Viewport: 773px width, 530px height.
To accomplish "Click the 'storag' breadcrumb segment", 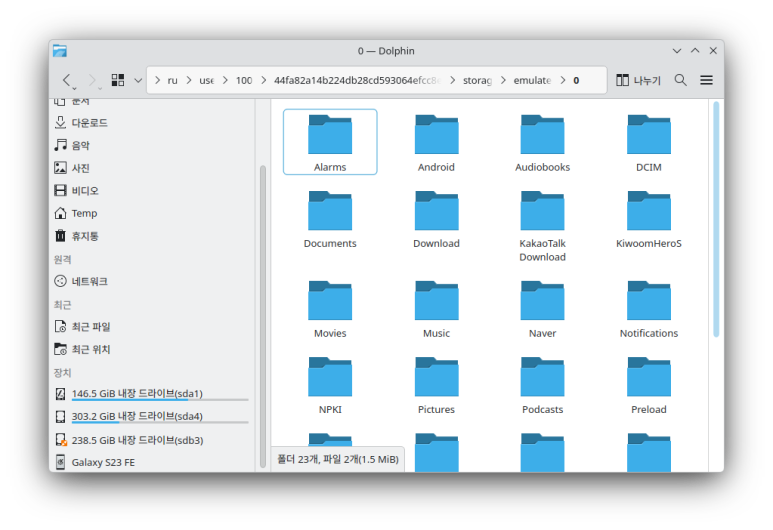I will coord(477,80).
